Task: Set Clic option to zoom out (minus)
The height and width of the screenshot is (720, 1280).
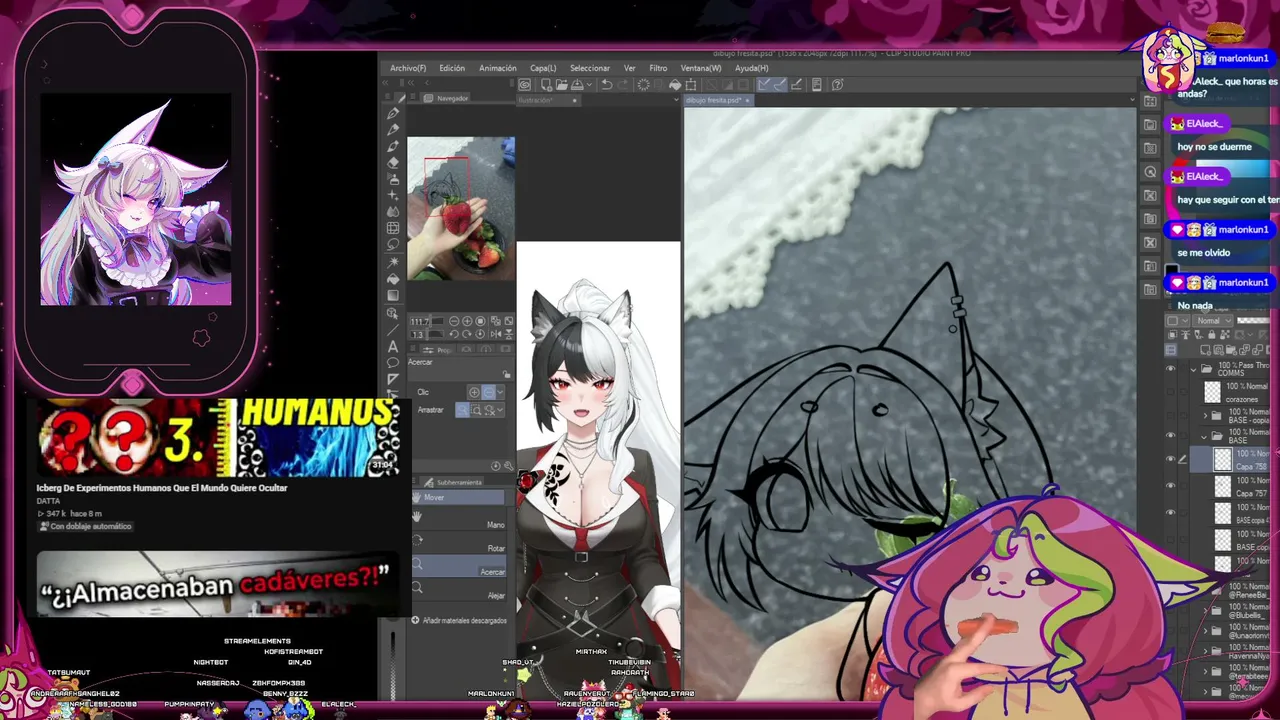Action: (488, 392)
